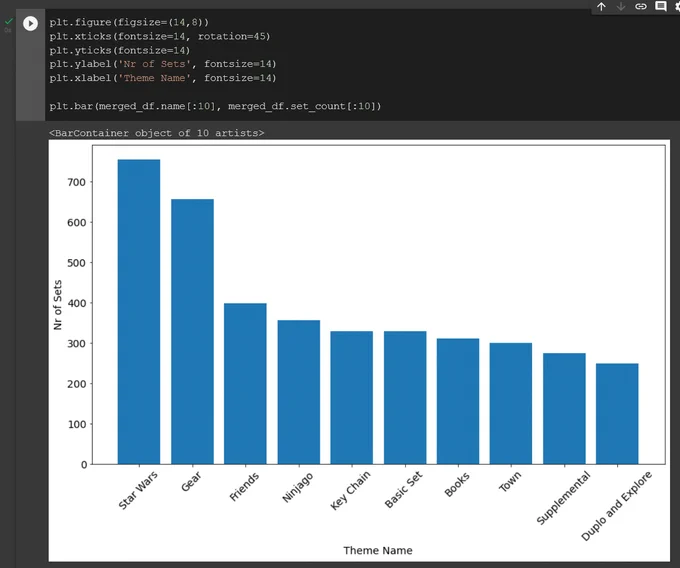The height and width of the screenshot is (568, 680).
Task: Click the green execution checkmark indicator
Action: point(9,21)
